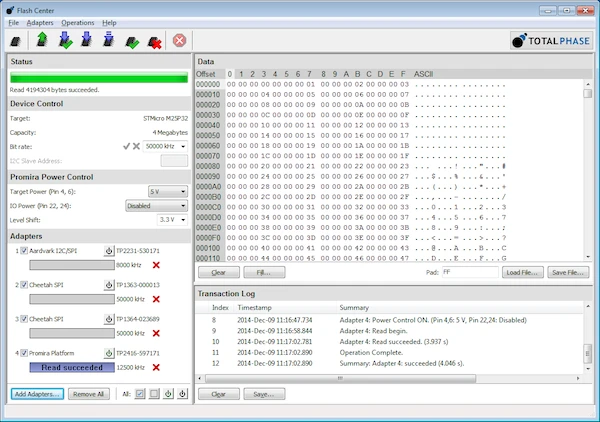Click the Transaction Log horizontal scrollbar
The height and width of the screenshot is (422, 600).
(340, 378)
